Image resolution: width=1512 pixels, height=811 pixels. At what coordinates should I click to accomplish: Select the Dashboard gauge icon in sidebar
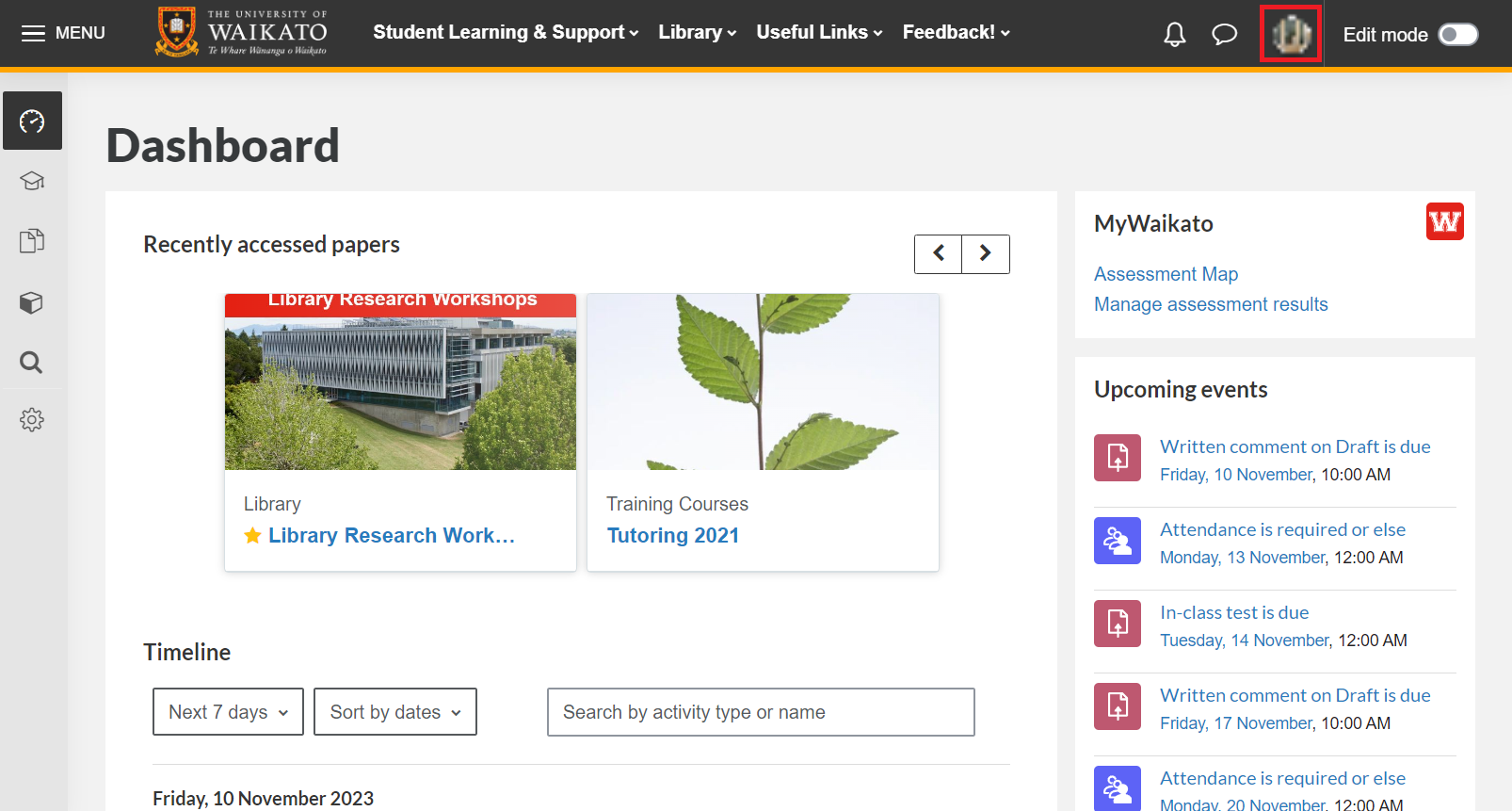point(32,121)
